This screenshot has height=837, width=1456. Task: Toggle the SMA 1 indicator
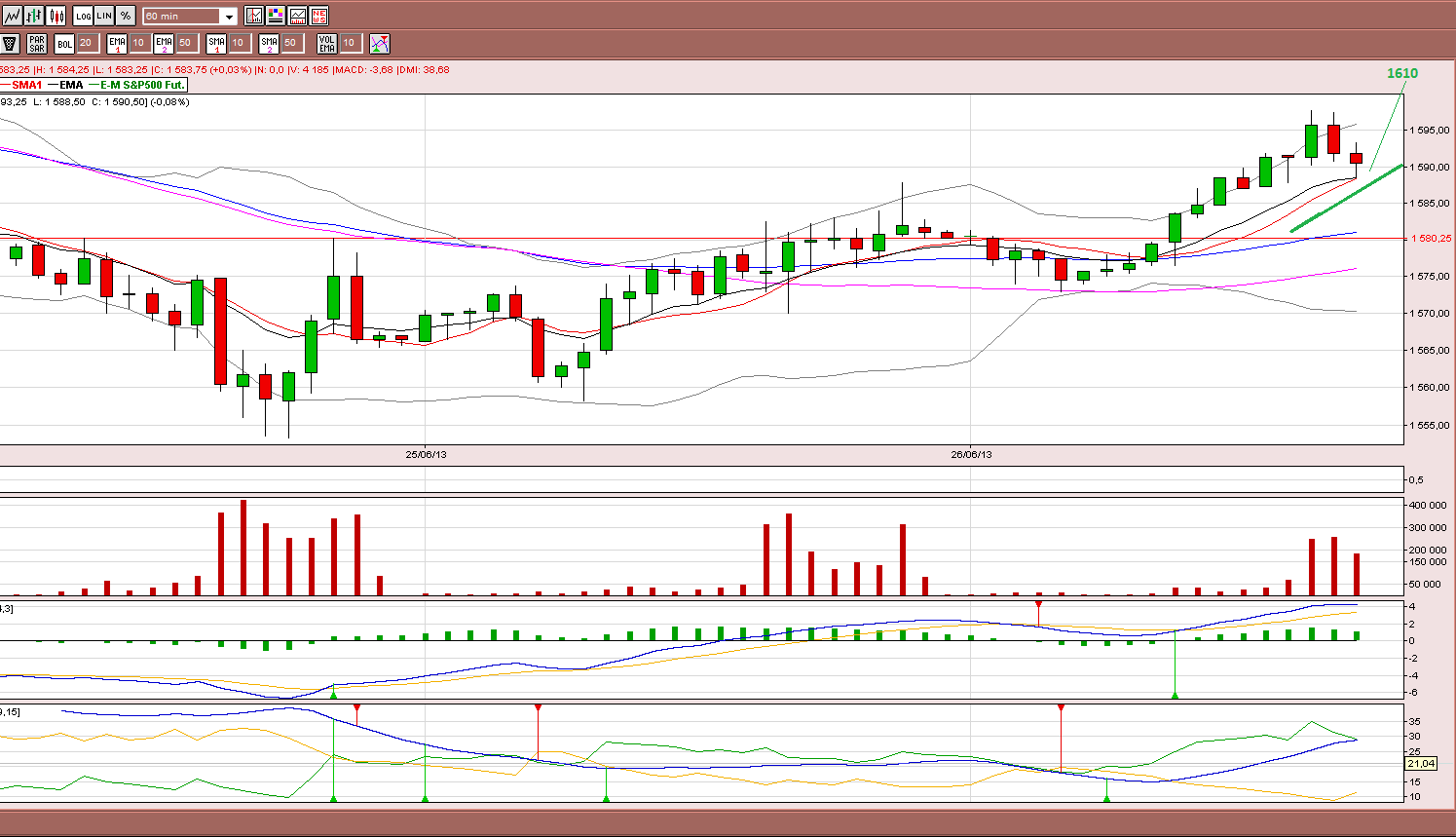coord(217,43)
